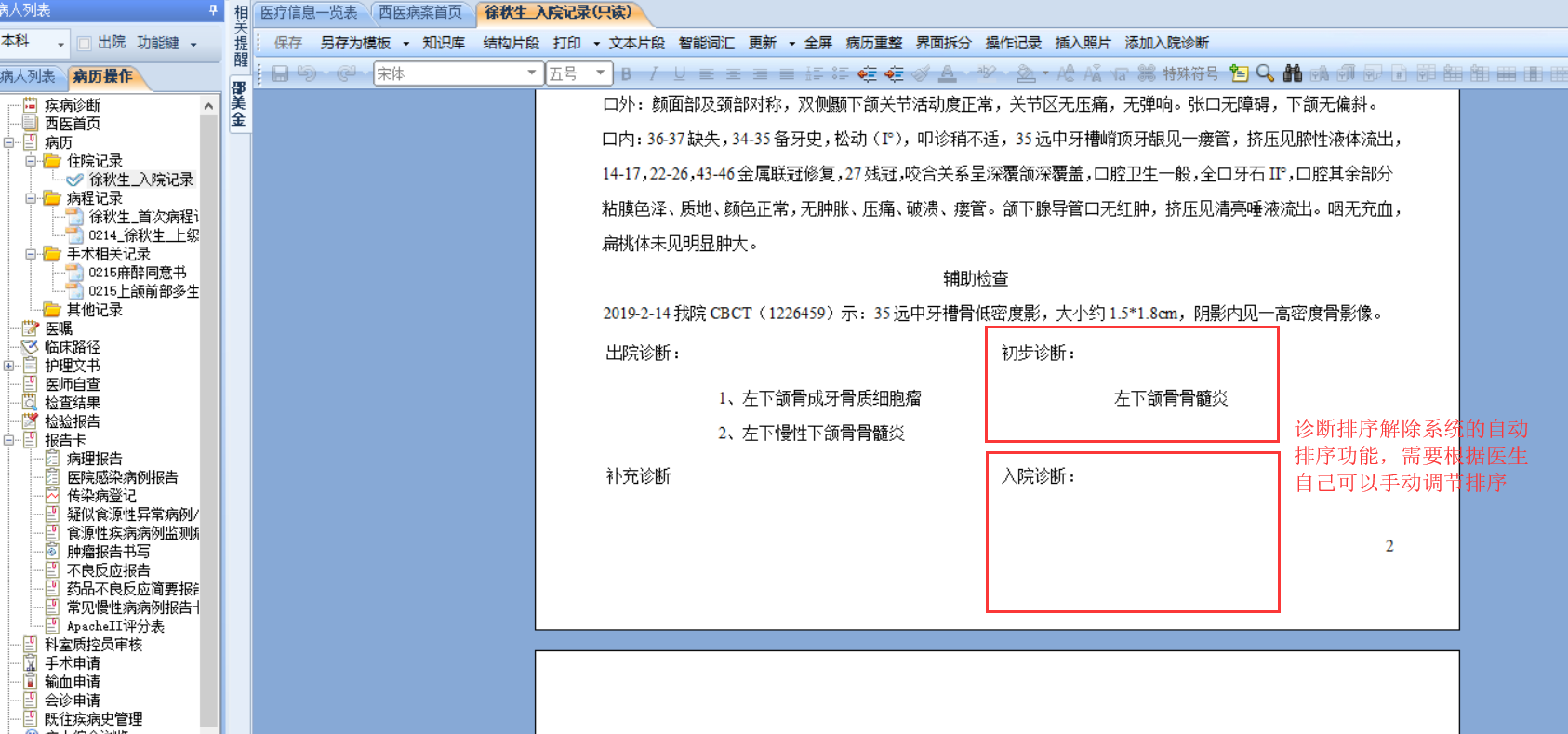Open the 本科 department dropdown

click(x=61, y=44)
